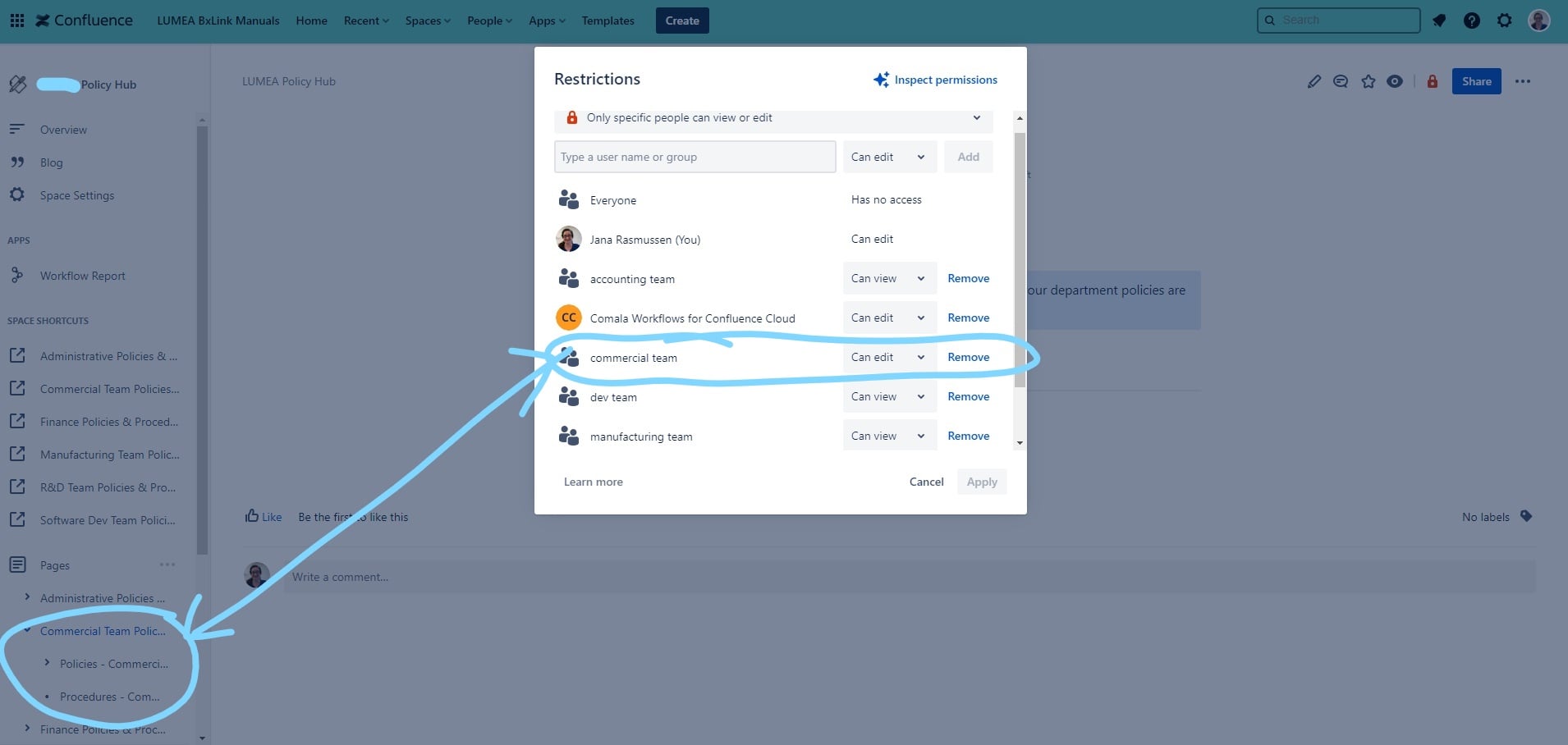Click the edit pencil icon on page

tap(1314, 81)
